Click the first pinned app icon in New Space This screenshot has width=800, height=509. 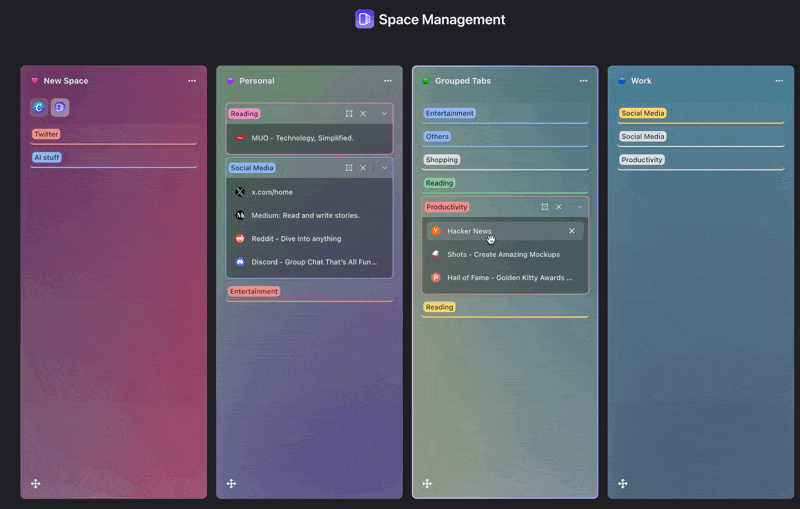39,107
